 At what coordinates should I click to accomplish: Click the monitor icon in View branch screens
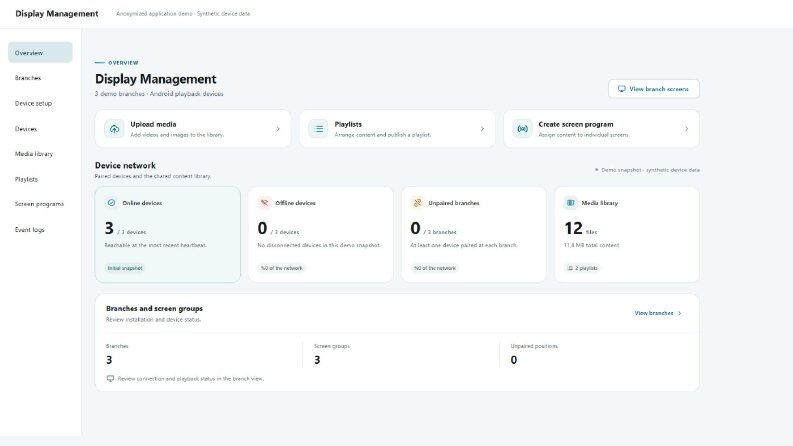click(622, 89)
